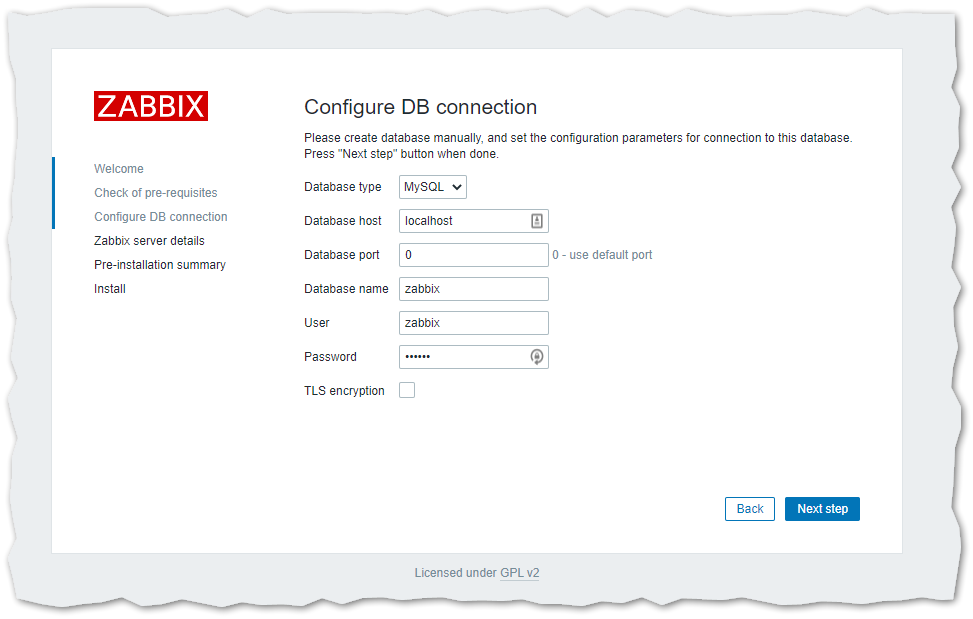Viewport: 973px width, 619px height.
Task: Jump to the Pre-installation summary step
Action: pos(160,265)
